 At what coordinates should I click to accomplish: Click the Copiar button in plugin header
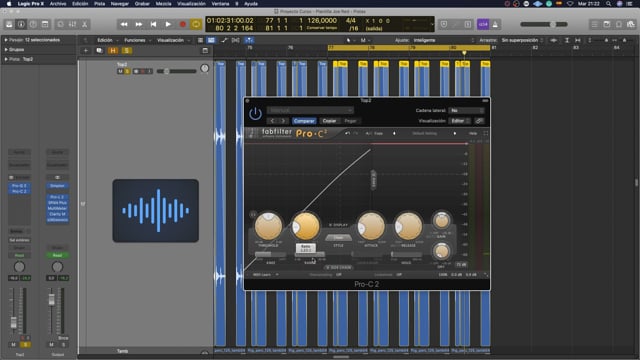329,121
